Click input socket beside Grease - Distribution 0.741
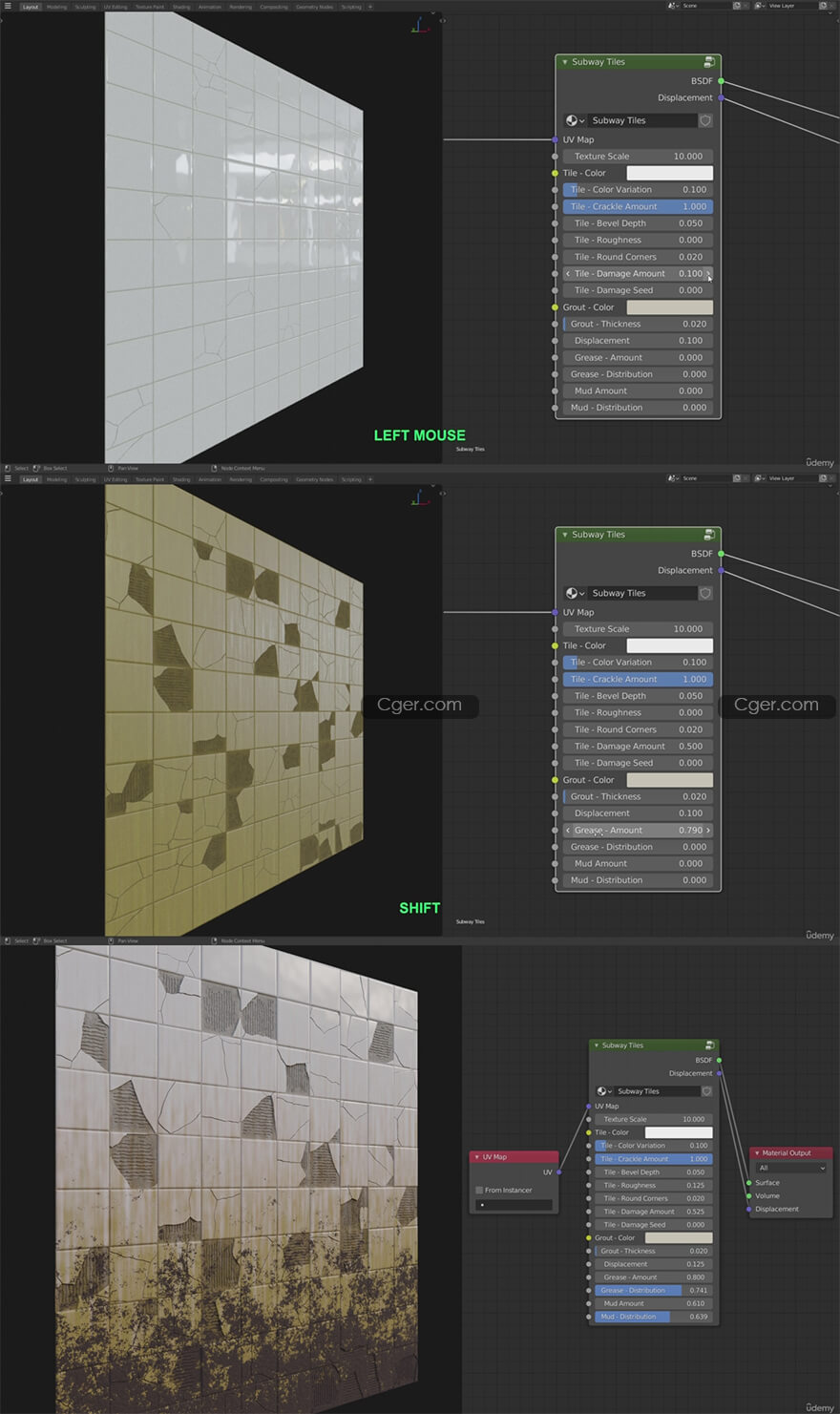 tap(589, 1291)
